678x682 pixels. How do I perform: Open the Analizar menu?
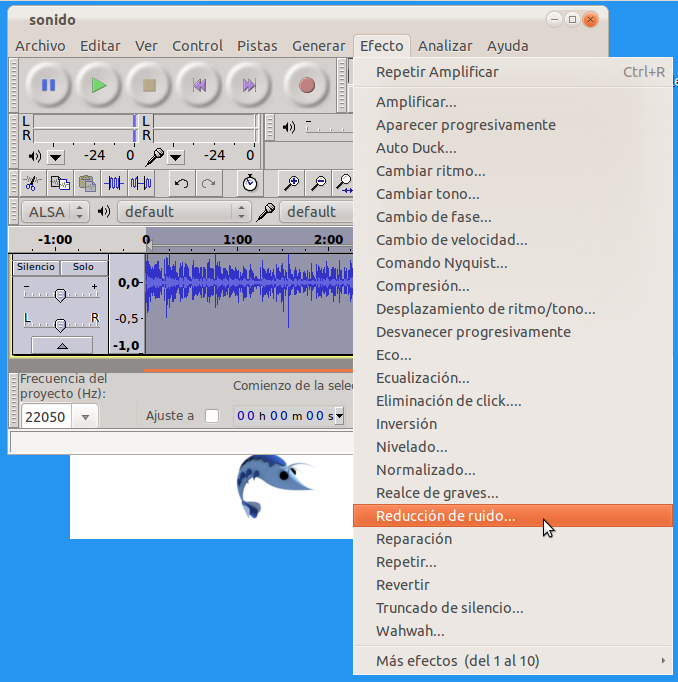(445, 46)
